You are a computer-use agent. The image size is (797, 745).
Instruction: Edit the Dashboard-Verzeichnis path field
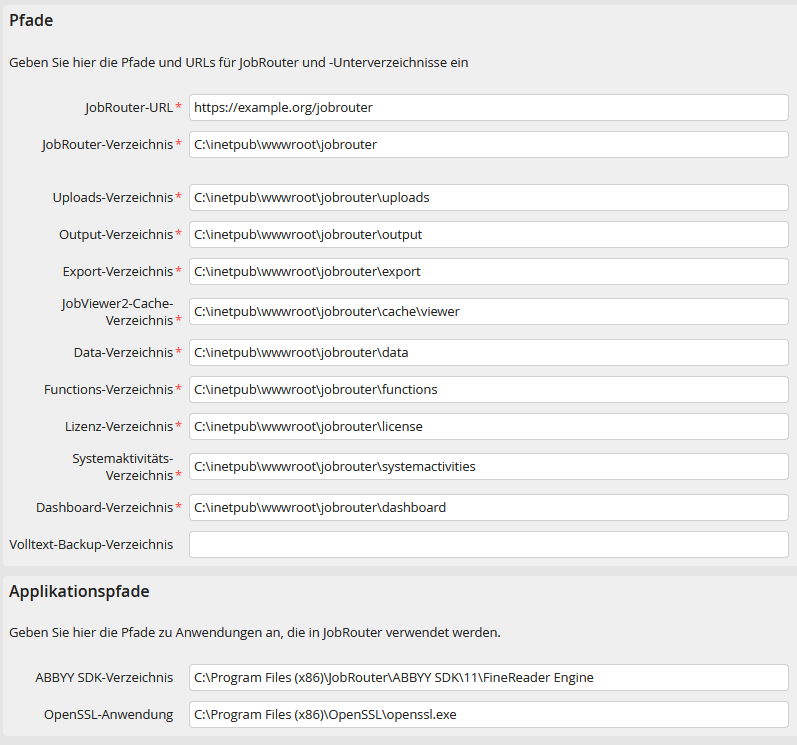488,508
